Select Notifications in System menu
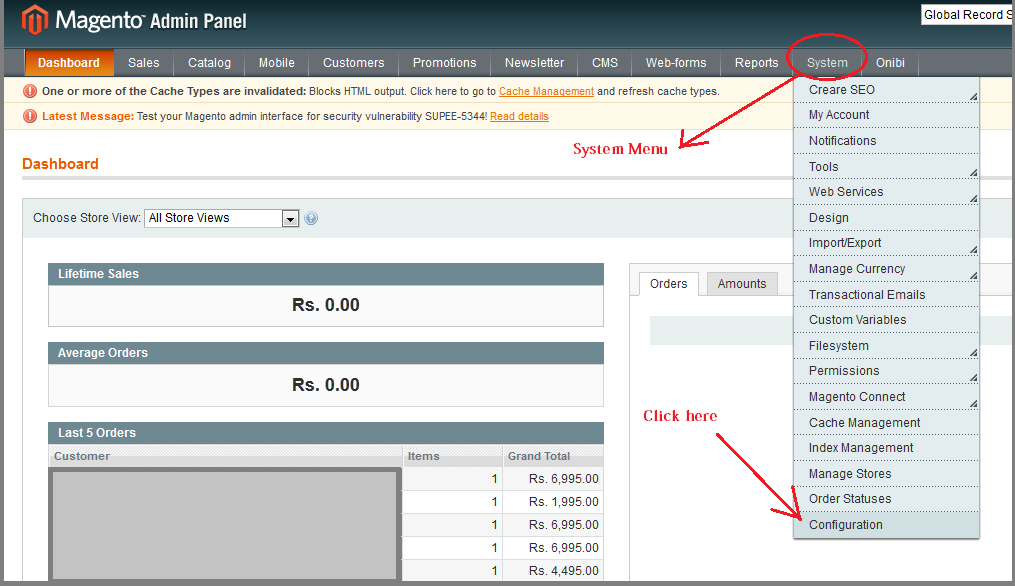1015x586 pixels. 886,141
